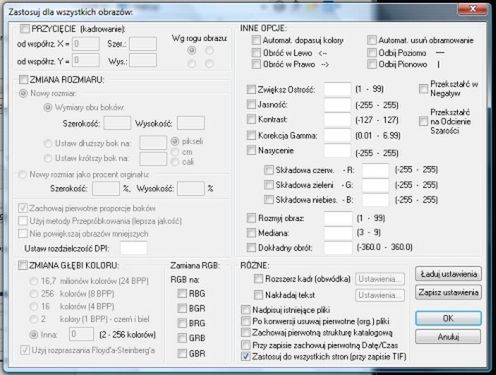Screen dimensions: 496x375
Task: Click the Ustaw rozdzielczość DPI field
Action: tap(134, 249)
